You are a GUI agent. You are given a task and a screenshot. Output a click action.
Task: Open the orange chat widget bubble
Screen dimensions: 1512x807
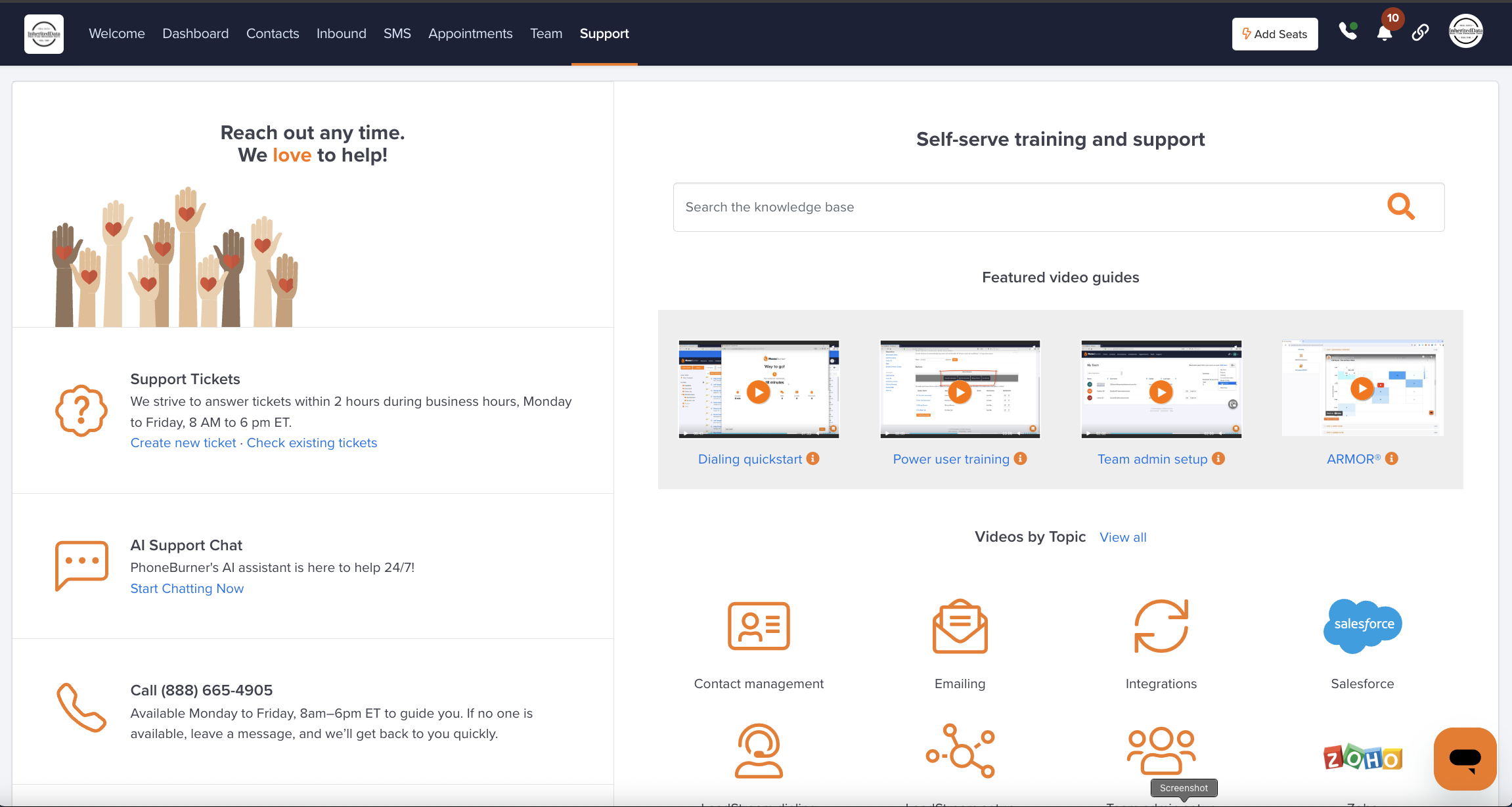pos(1465,758)
